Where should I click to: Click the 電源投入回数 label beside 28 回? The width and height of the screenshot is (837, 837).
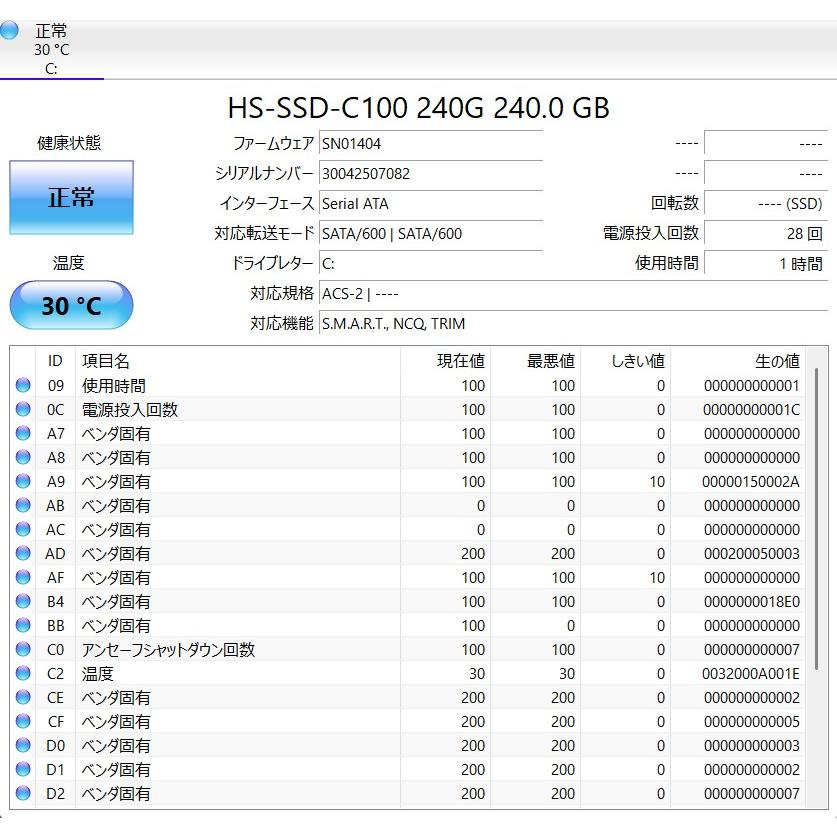pyautogui.click(x=651, y=233)
